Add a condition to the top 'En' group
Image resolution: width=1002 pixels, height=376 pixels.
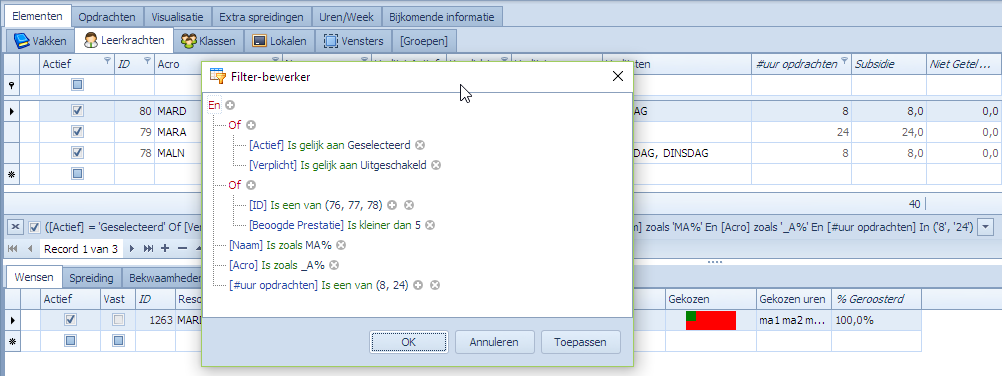[x=230, y=105]
